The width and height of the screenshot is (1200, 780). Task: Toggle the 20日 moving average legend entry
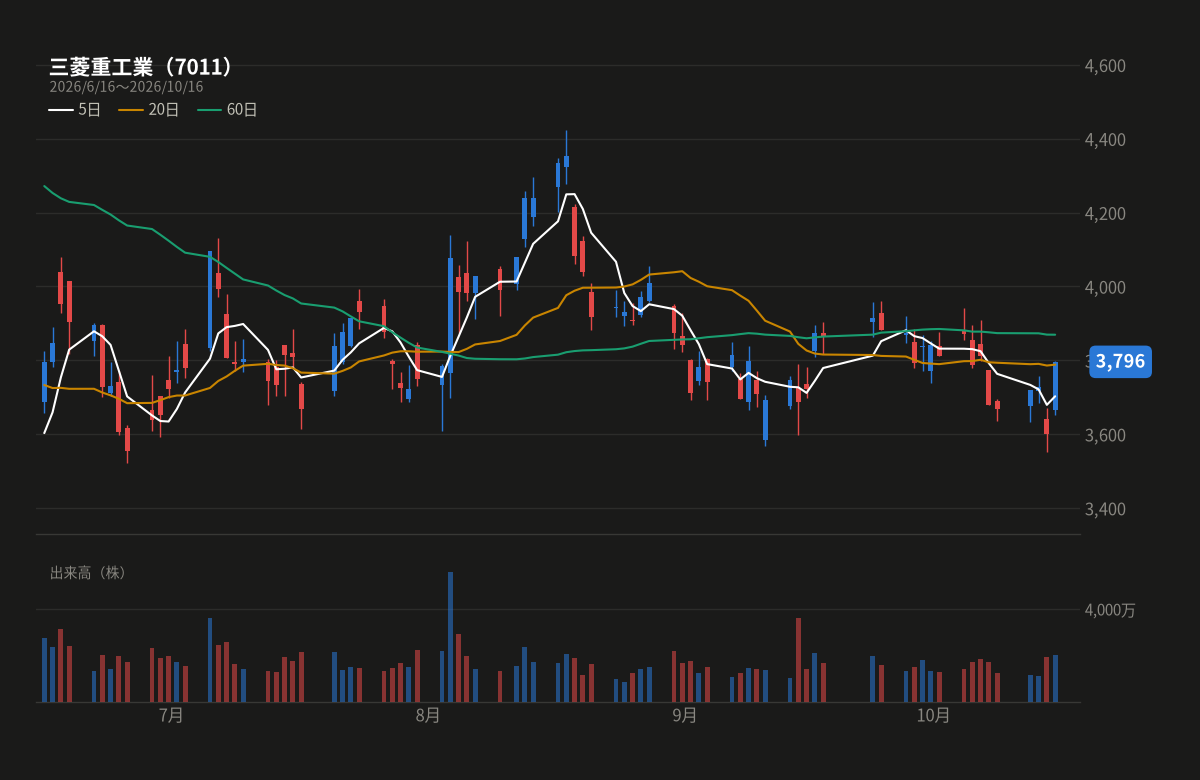[149, 110]
